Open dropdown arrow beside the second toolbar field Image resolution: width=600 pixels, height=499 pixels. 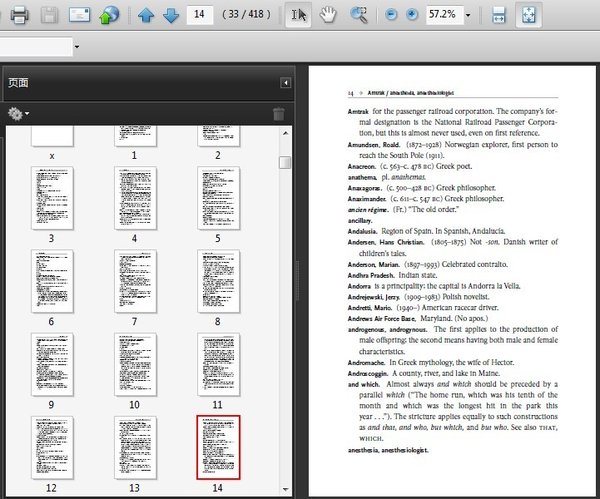77,47
